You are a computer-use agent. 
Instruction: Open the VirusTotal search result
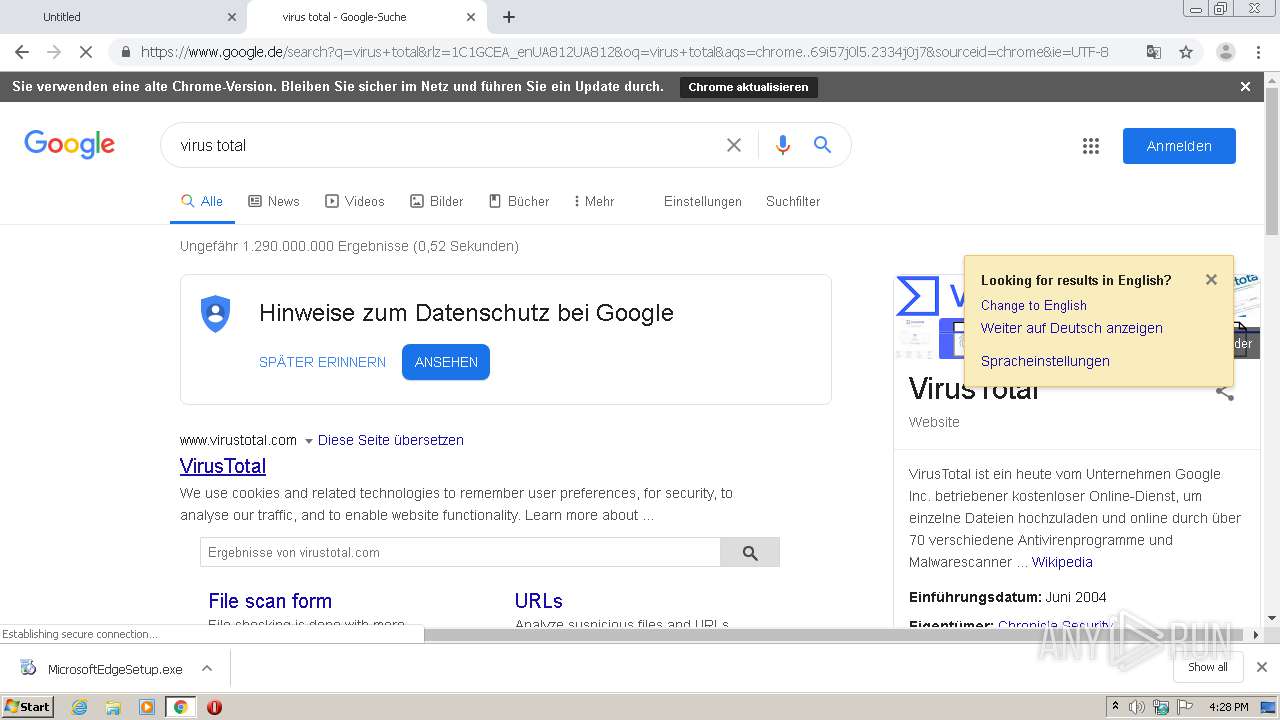tap(223, 466)
